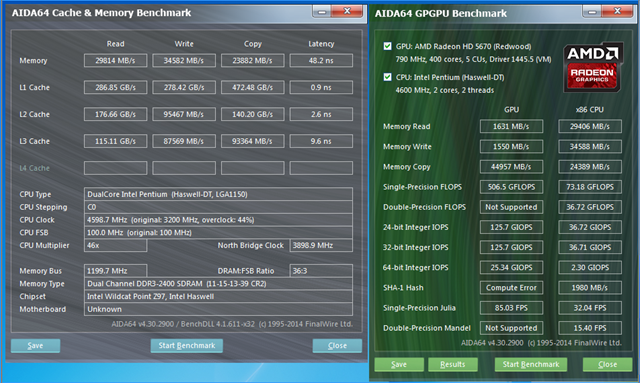
Task: Click the SHA-1 Hash Compute Error field
Action: [511, 287]
